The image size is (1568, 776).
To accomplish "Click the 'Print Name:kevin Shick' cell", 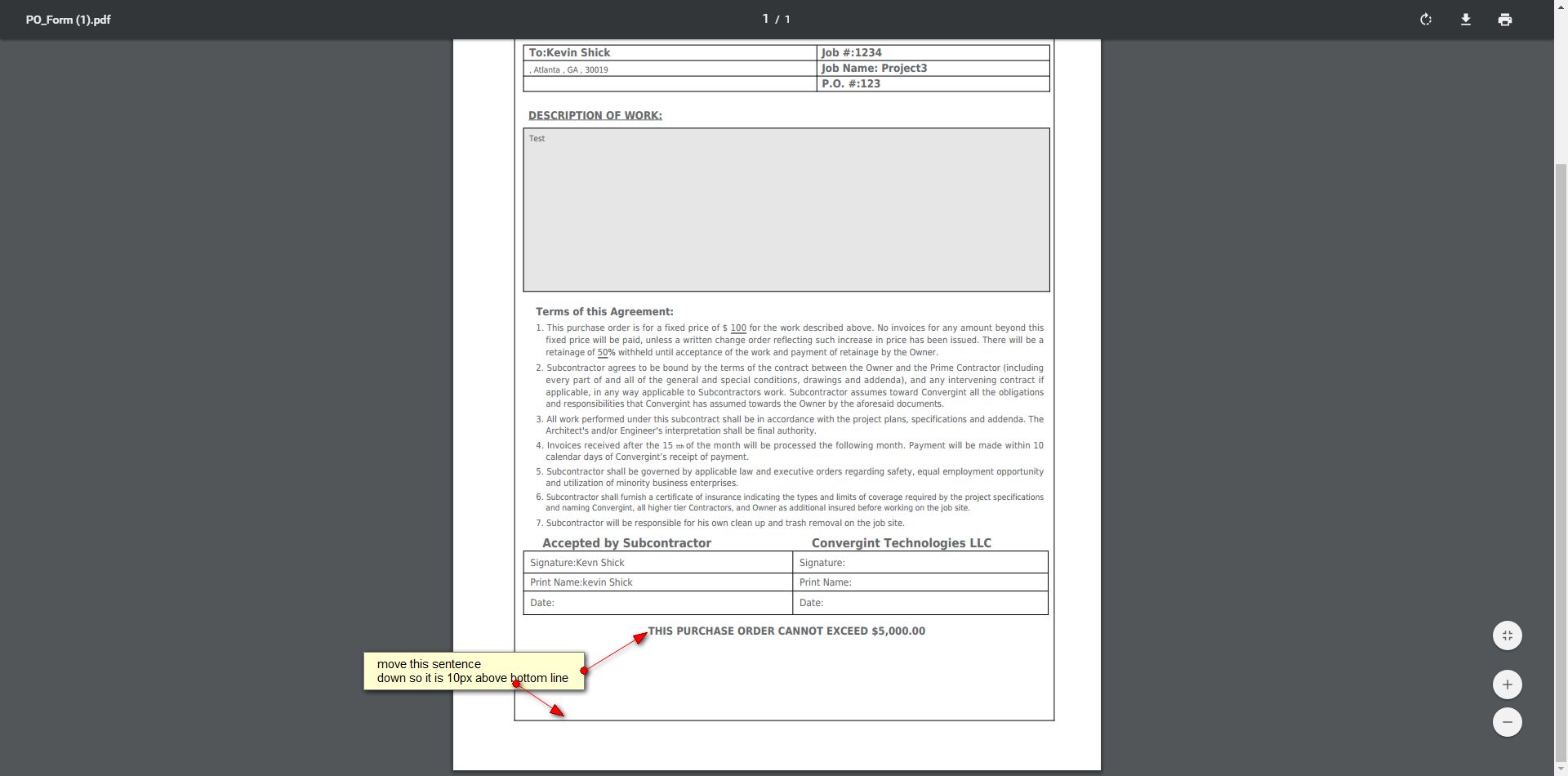I will (x=658, y=582).
